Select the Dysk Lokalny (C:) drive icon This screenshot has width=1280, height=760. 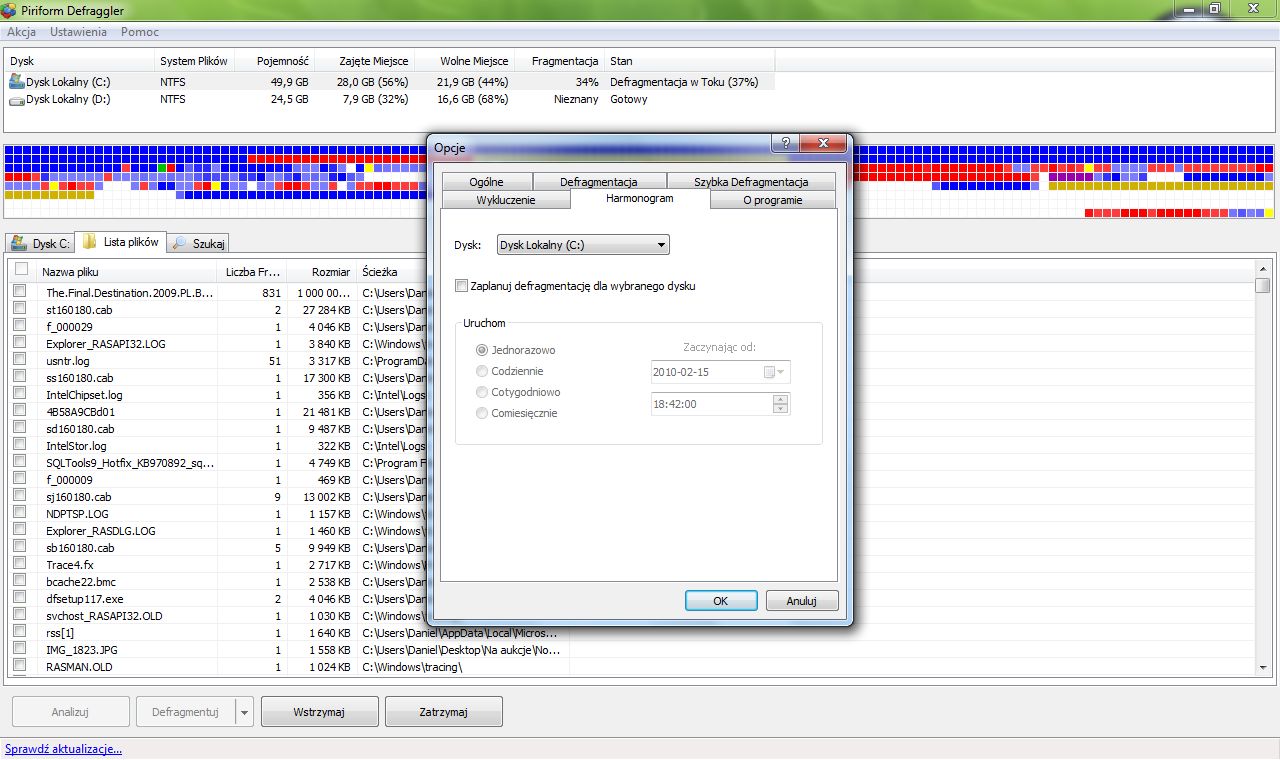(x=17, y=82)
